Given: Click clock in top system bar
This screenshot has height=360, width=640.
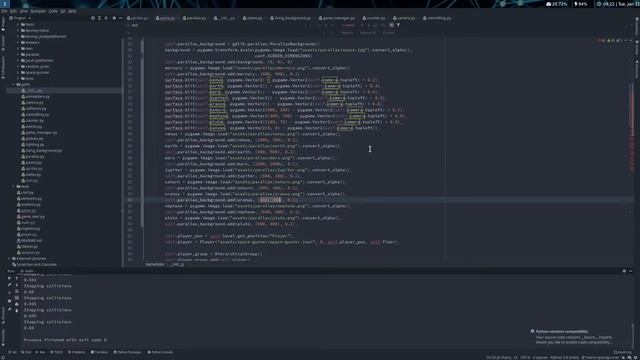Looking at the screenshot, I should pyautogui.click(x=619, y=4).
